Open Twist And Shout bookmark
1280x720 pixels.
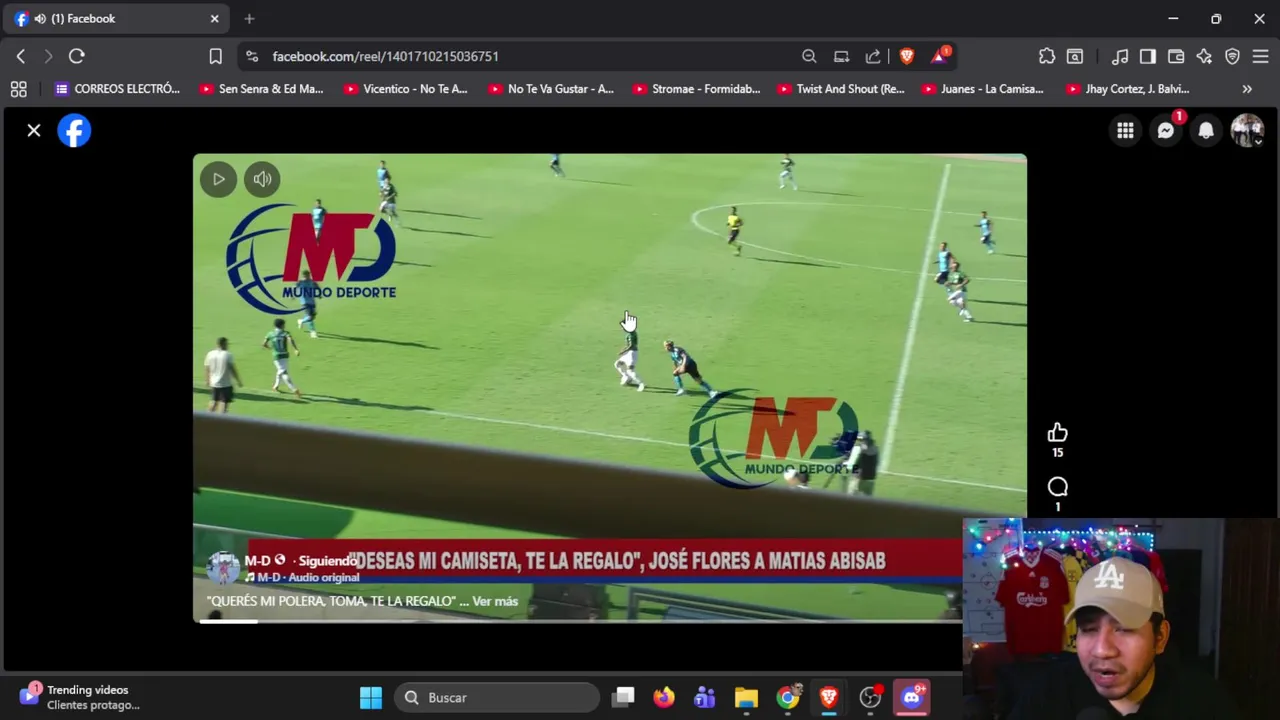coord(840,89)
